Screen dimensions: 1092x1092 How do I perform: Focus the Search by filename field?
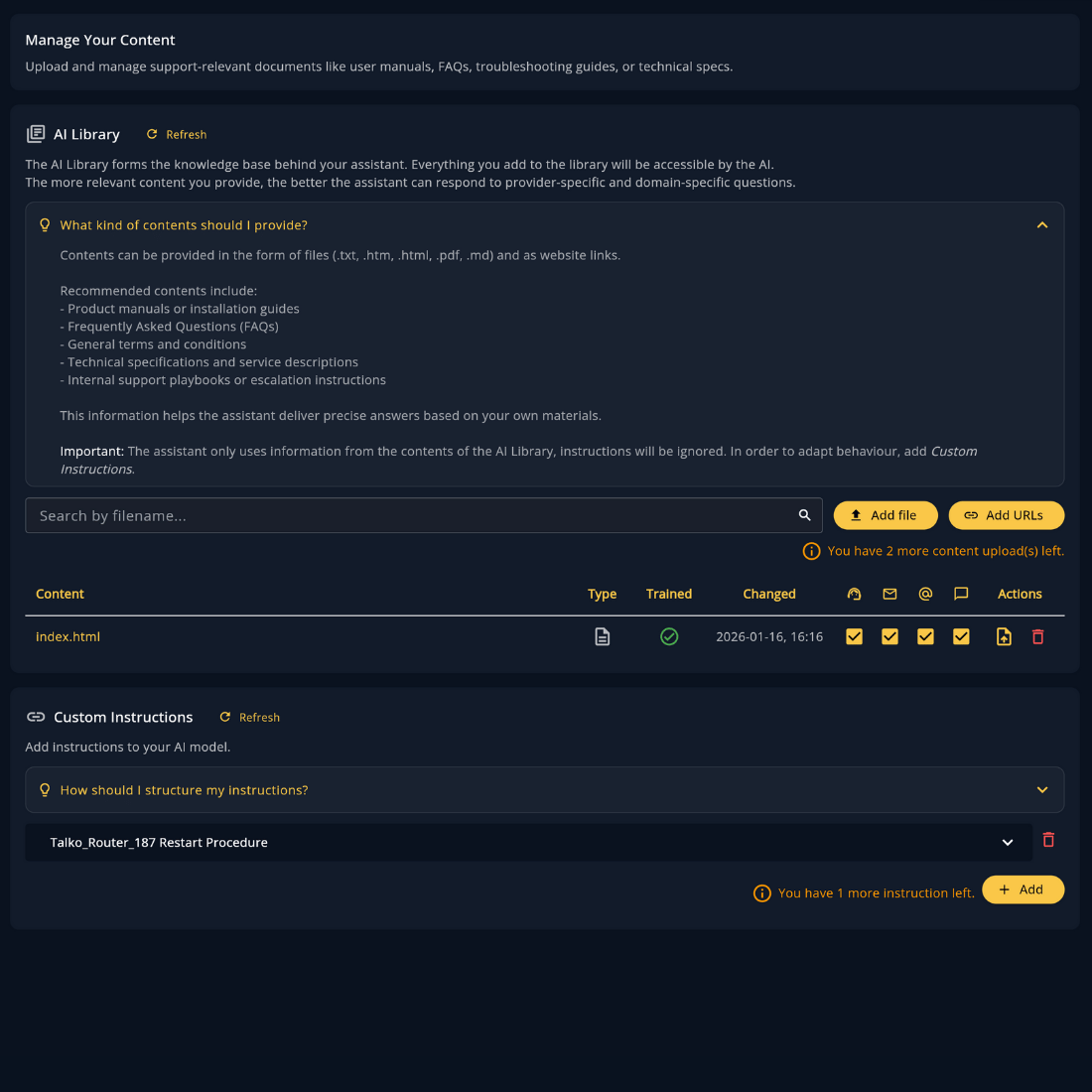[x=412, y=515]
